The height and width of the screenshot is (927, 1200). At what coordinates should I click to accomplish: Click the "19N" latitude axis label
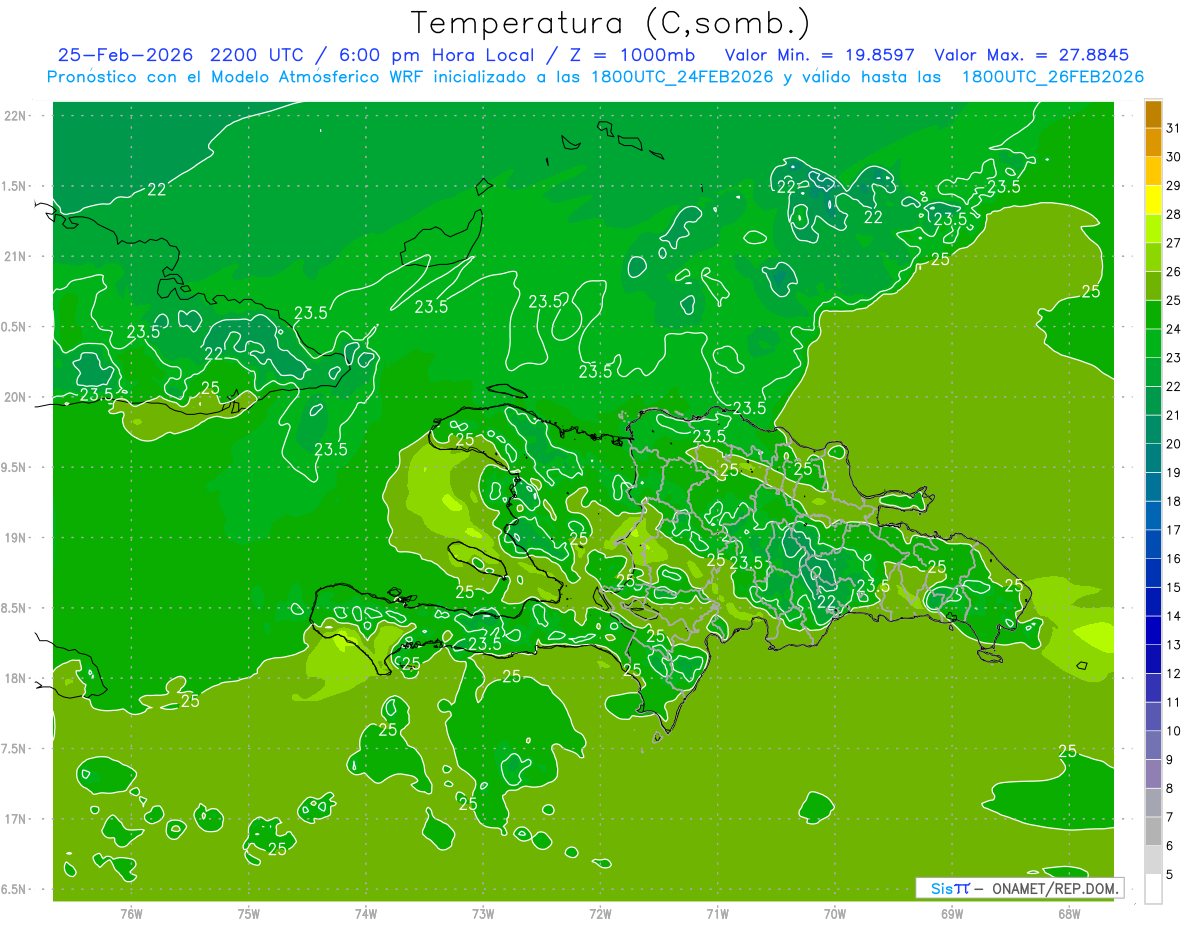pos(17,538)
